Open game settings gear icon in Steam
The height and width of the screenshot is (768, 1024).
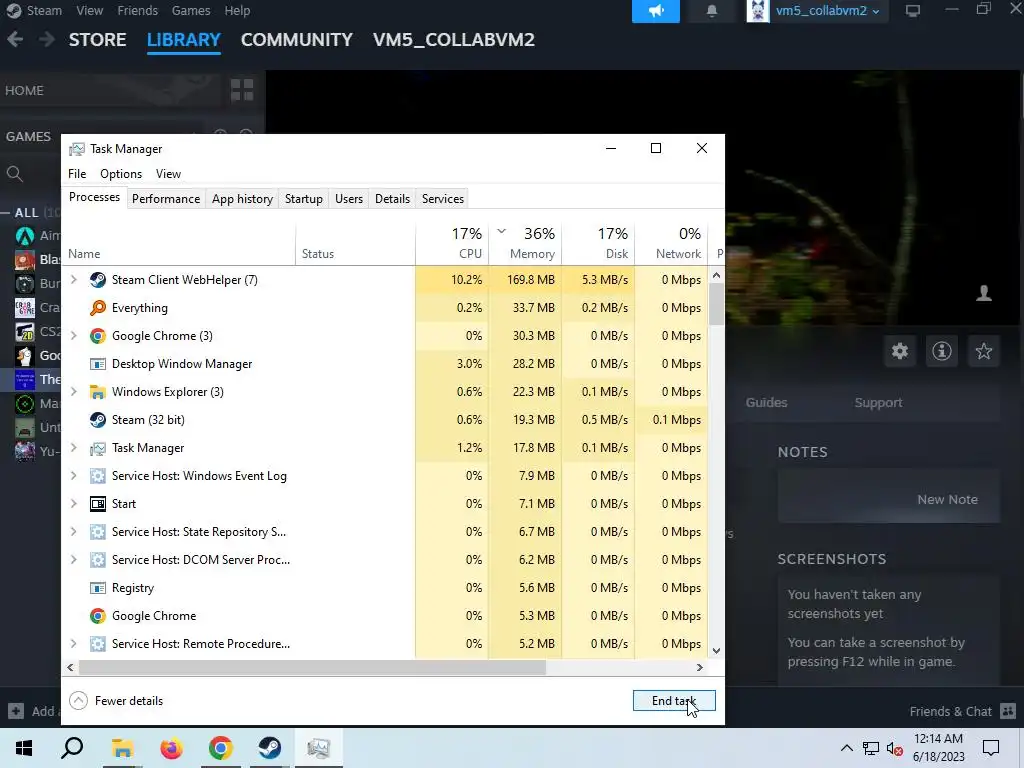click(x=900, y=351)
